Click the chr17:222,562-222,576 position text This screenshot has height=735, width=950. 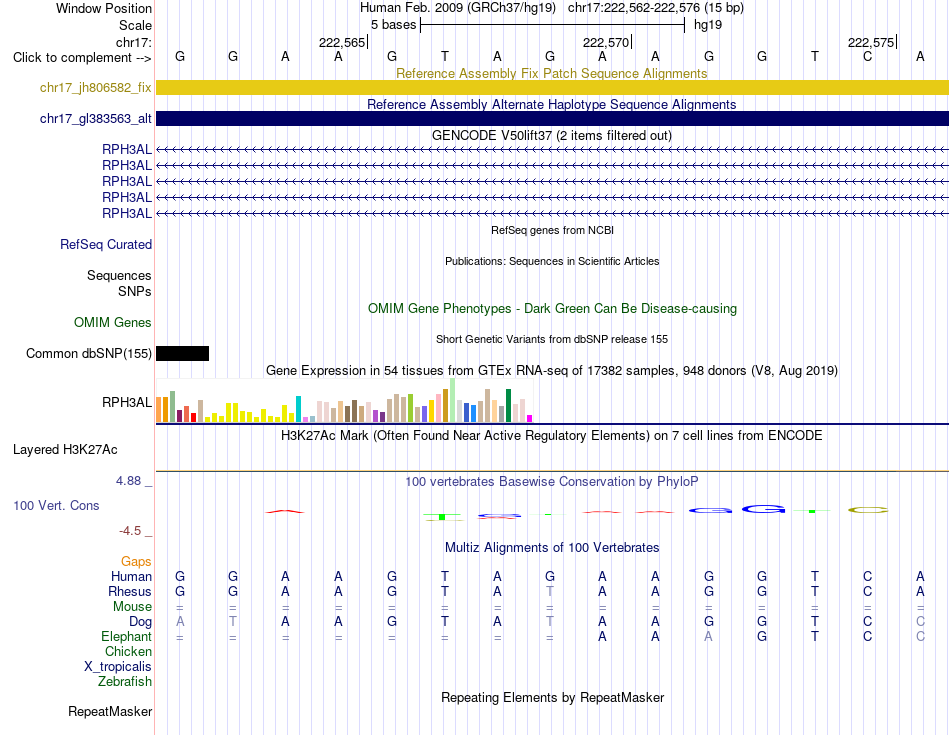click(656, 8)
